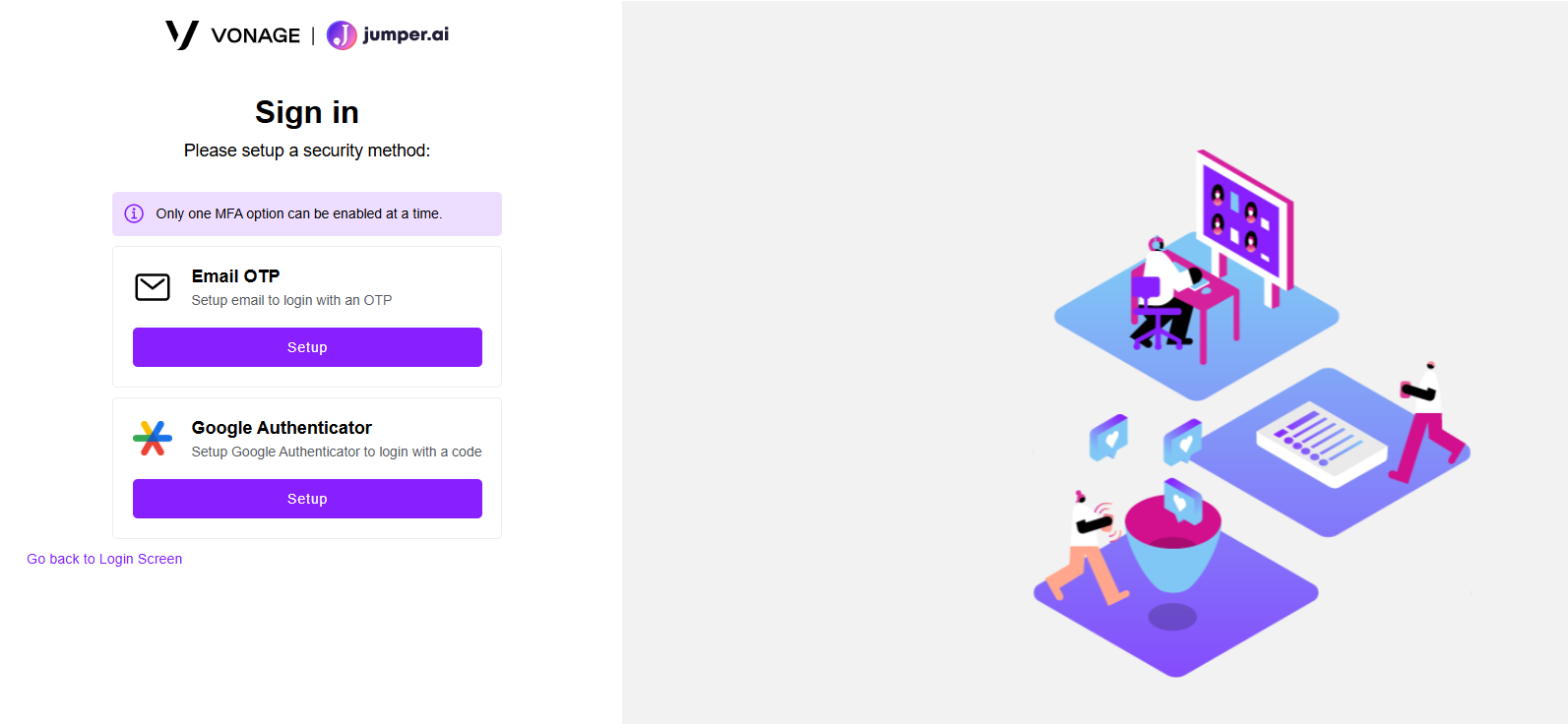Click the Email OTP heading
The image size is (1568, 724).
tap(235, 276)
